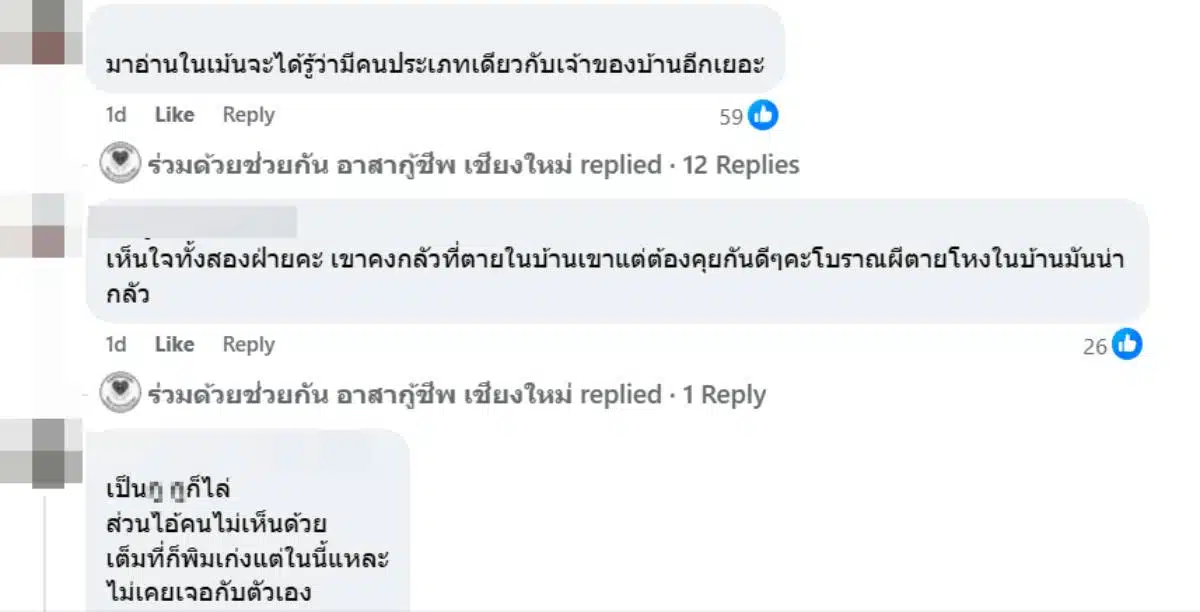This screenshot has width=1200, height=612.
Task: Like the comment that has 26 reactions
Action: pos(174,345)
